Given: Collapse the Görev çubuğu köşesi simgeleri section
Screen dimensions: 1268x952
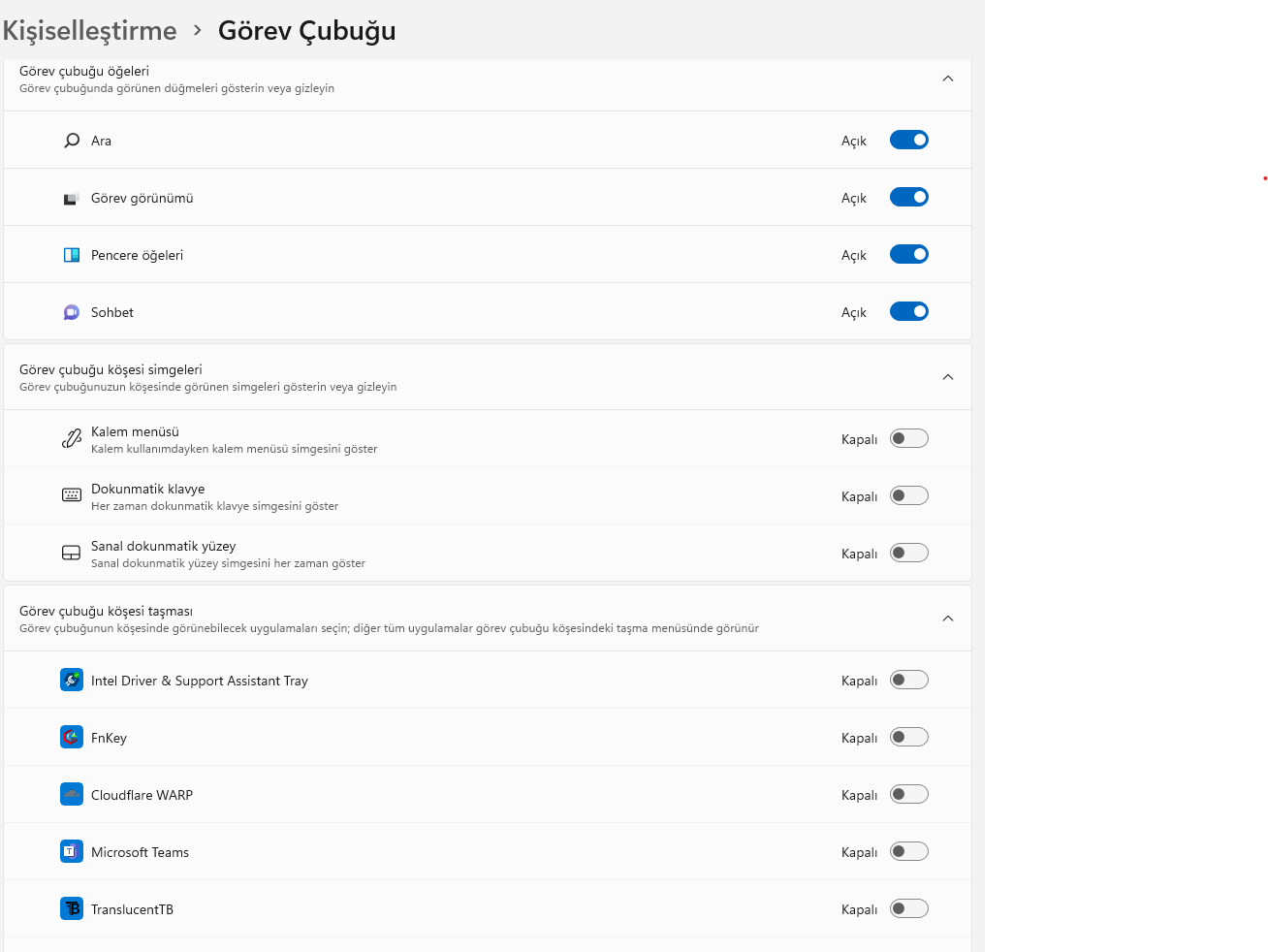Looking at the screenshot, I should [x=948, y=377].
